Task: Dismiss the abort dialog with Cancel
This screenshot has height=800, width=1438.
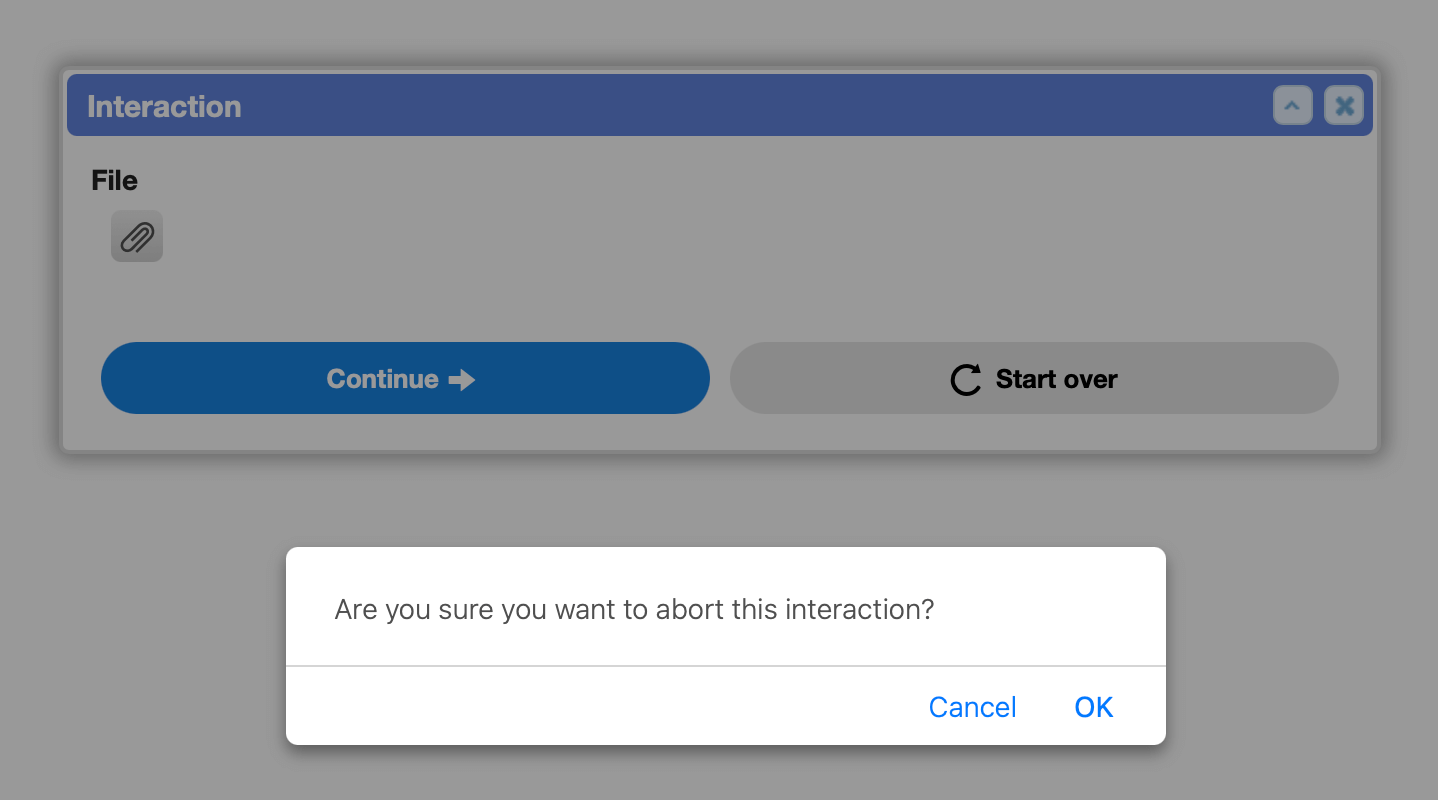Action: 972,707
